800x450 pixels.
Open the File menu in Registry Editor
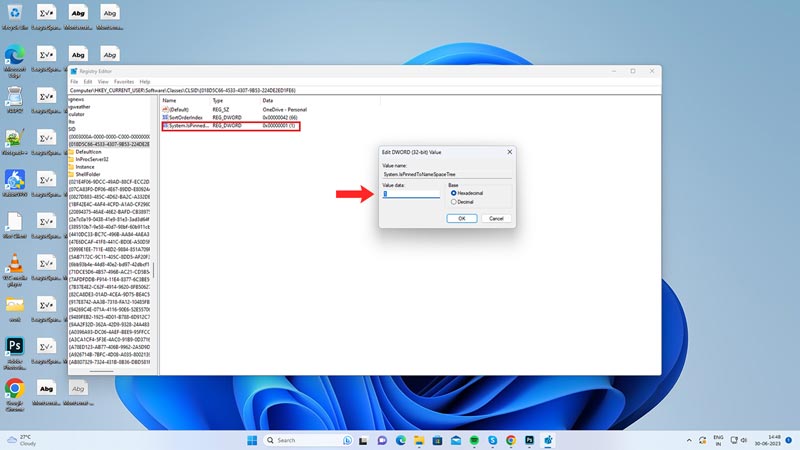(74, 82)
